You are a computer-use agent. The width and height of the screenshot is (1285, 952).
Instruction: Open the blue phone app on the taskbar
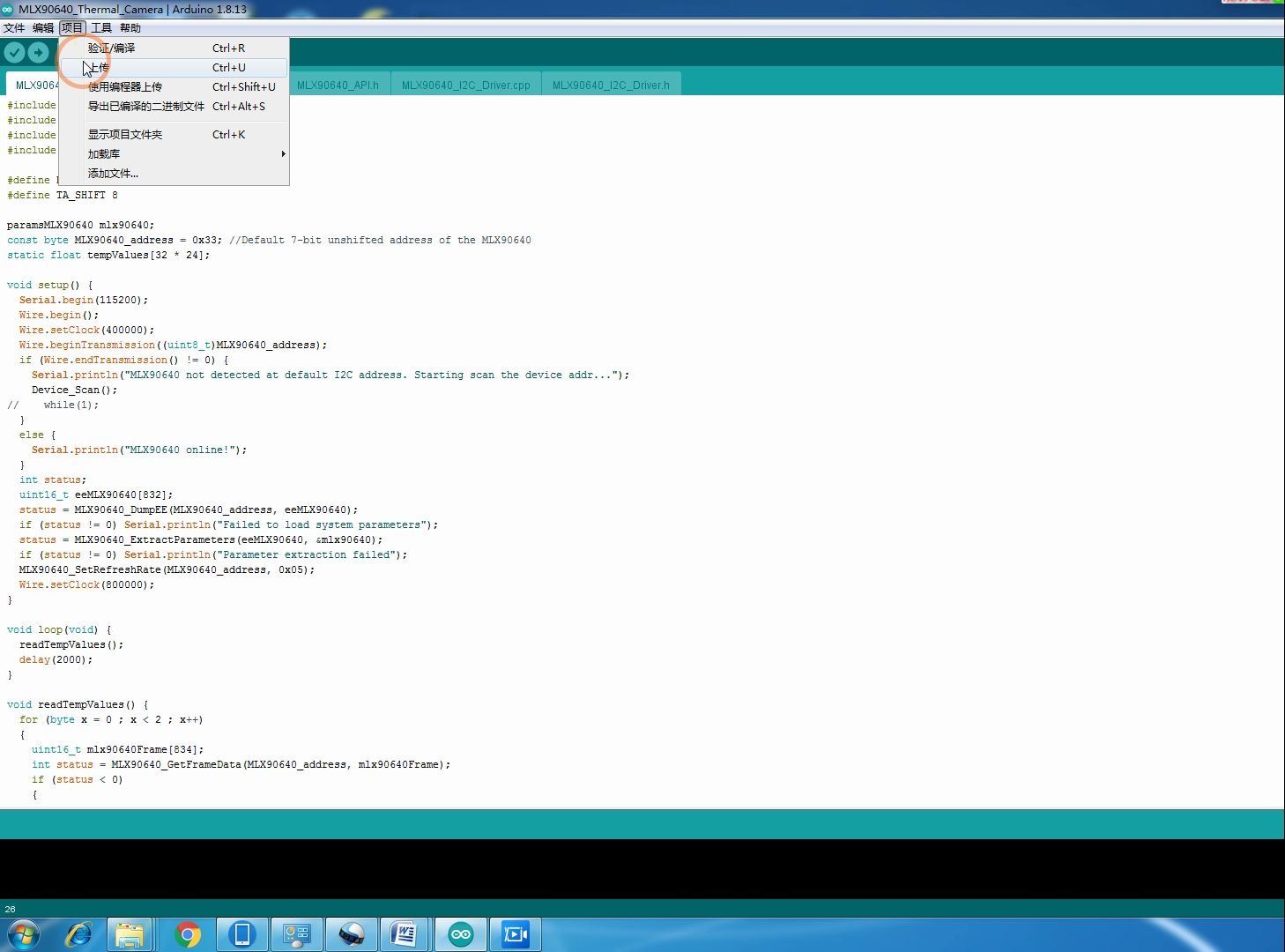pyautogui.click(x=242, y=934)
